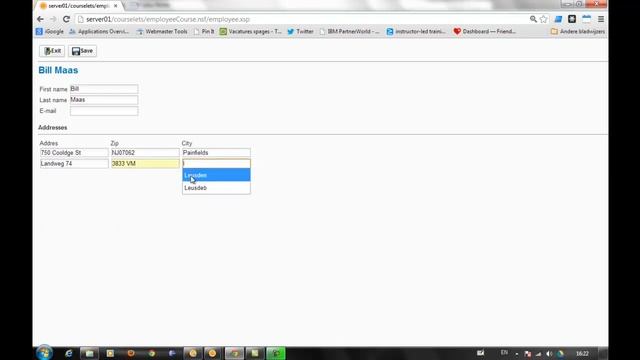Click the browser back arrow
The image size is (640, 360).
pyautogui.click(x=40, y=19)
